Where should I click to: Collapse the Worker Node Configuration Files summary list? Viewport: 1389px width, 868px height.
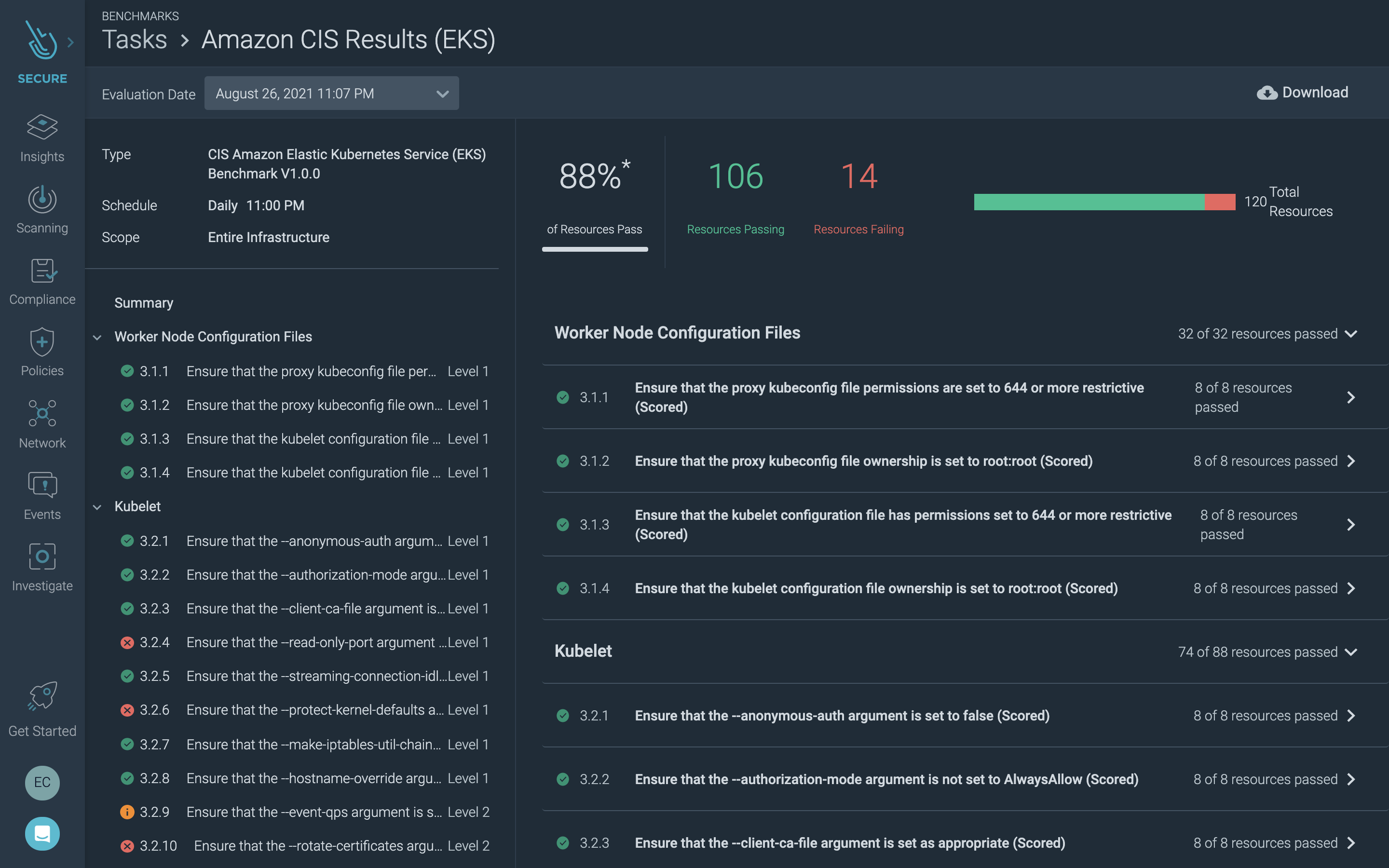tap(97, 337)
